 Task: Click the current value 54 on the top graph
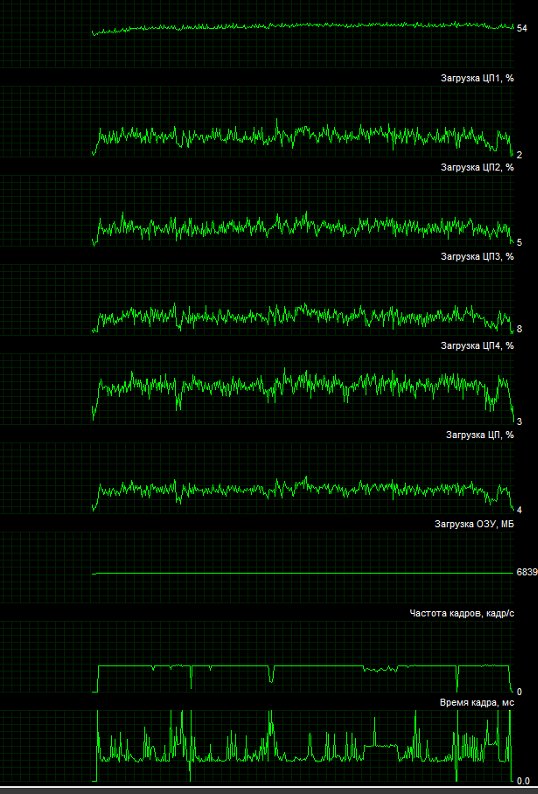click(522, 28)
